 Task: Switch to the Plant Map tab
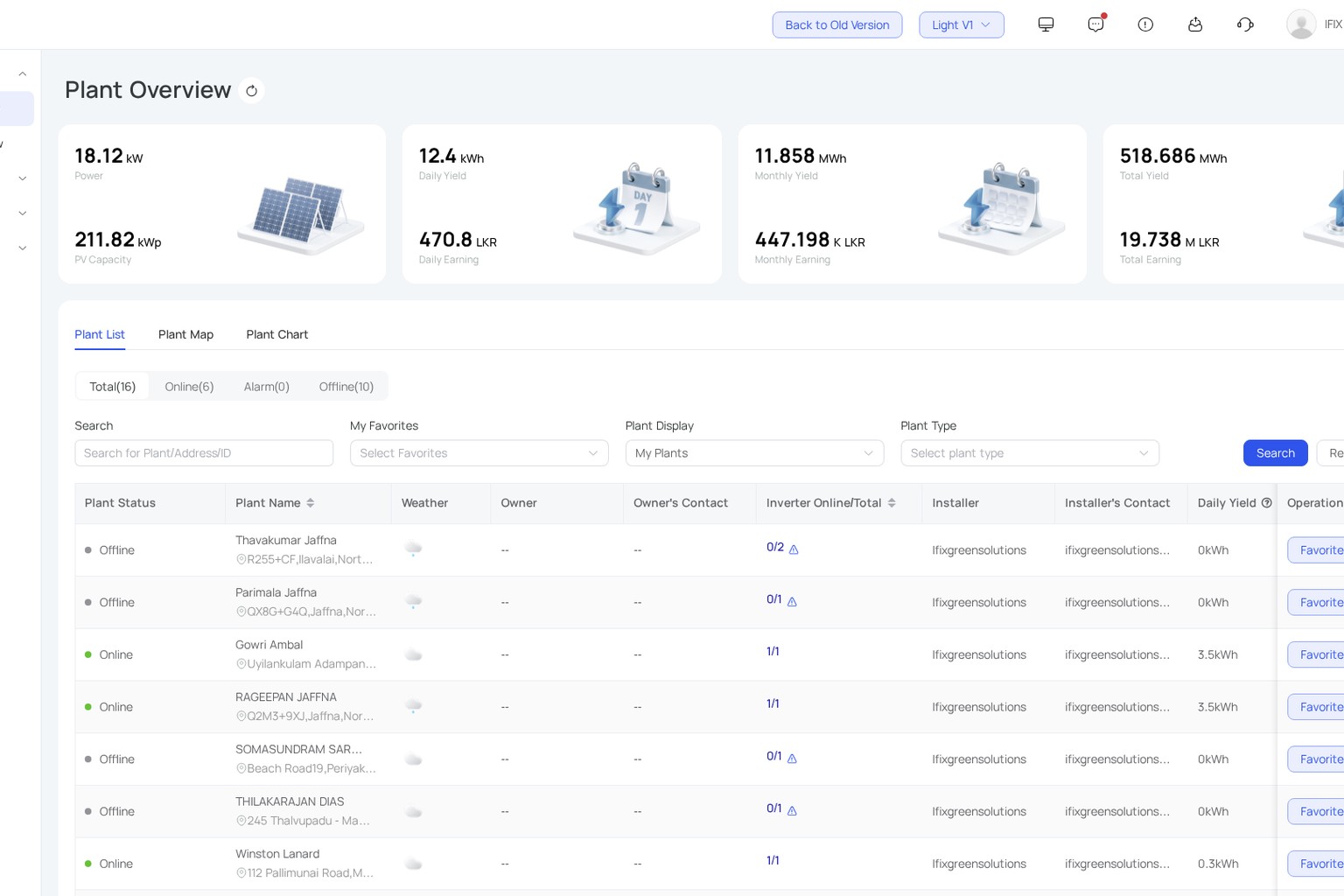185,334
